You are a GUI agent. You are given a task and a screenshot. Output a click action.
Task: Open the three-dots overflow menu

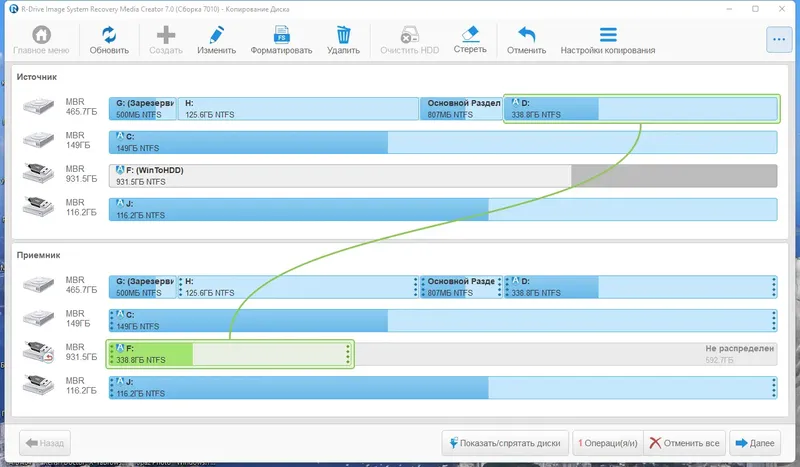779,39
